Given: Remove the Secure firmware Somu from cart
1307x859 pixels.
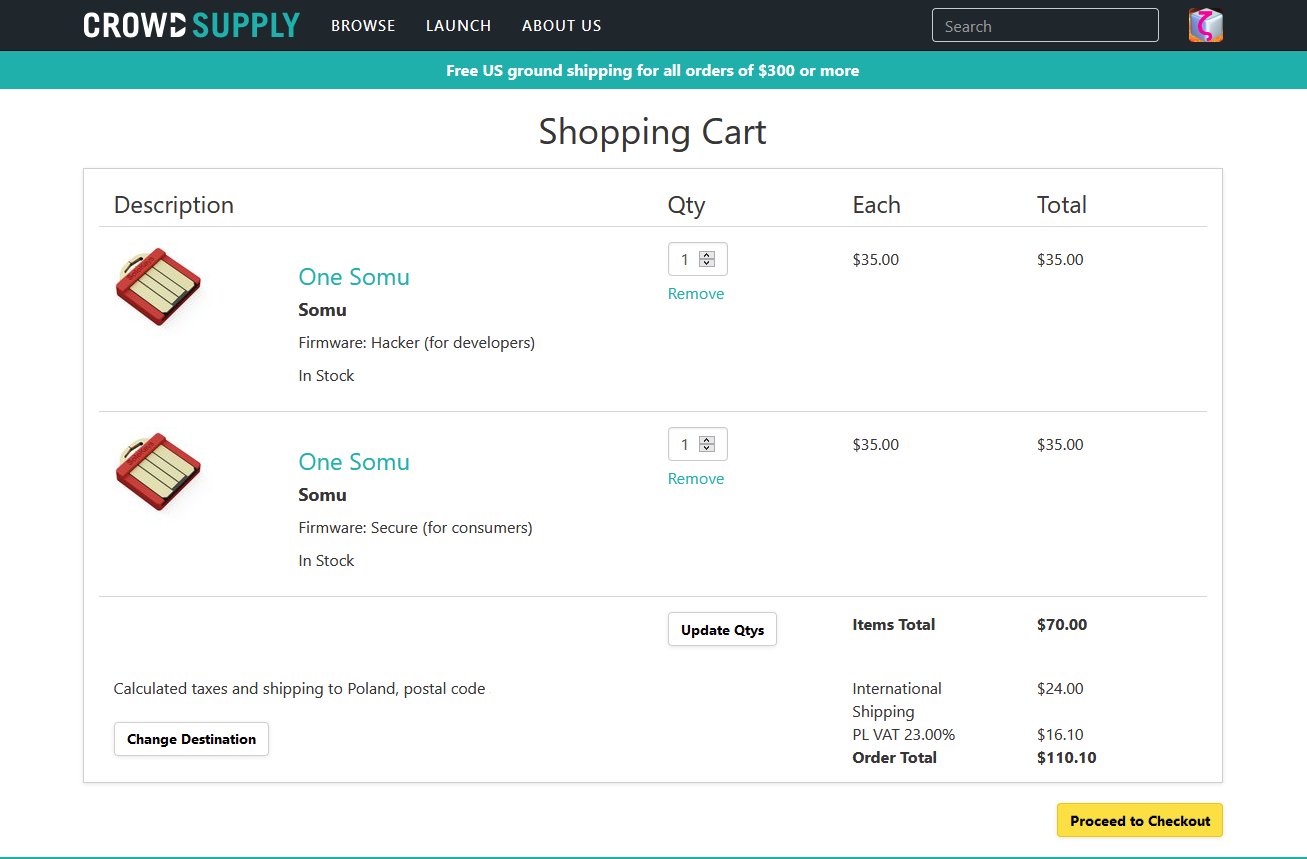Looking at the screenshot, I should point(695,479).
